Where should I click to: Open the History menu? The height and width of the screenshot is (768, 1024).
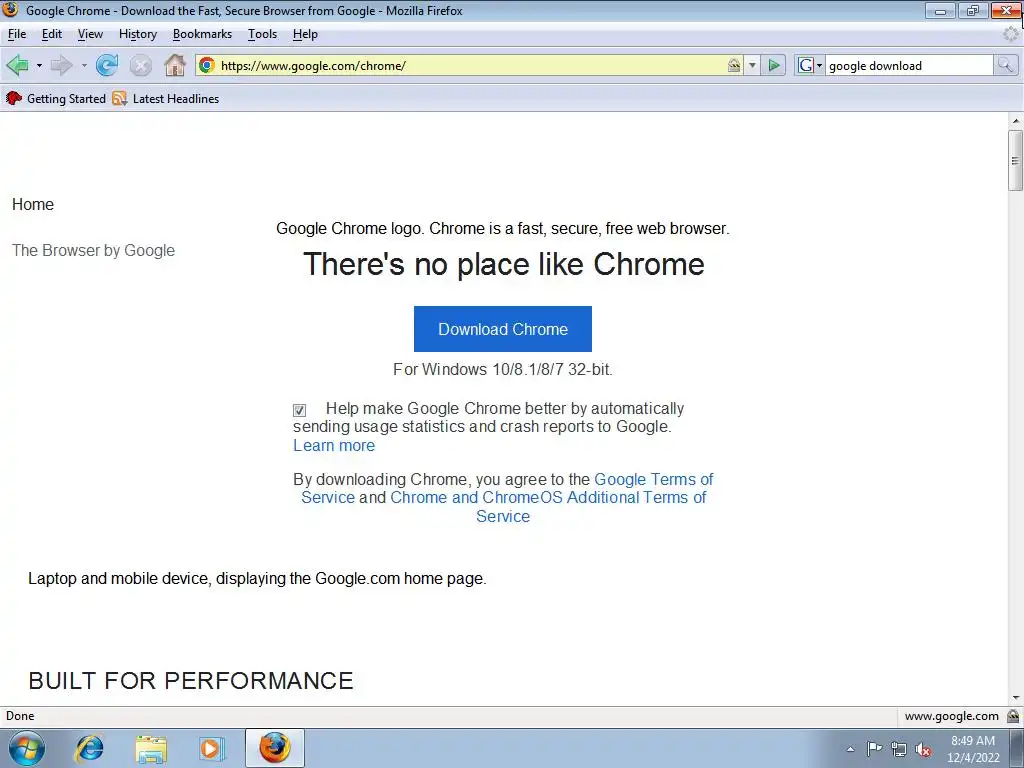(138, 34)
